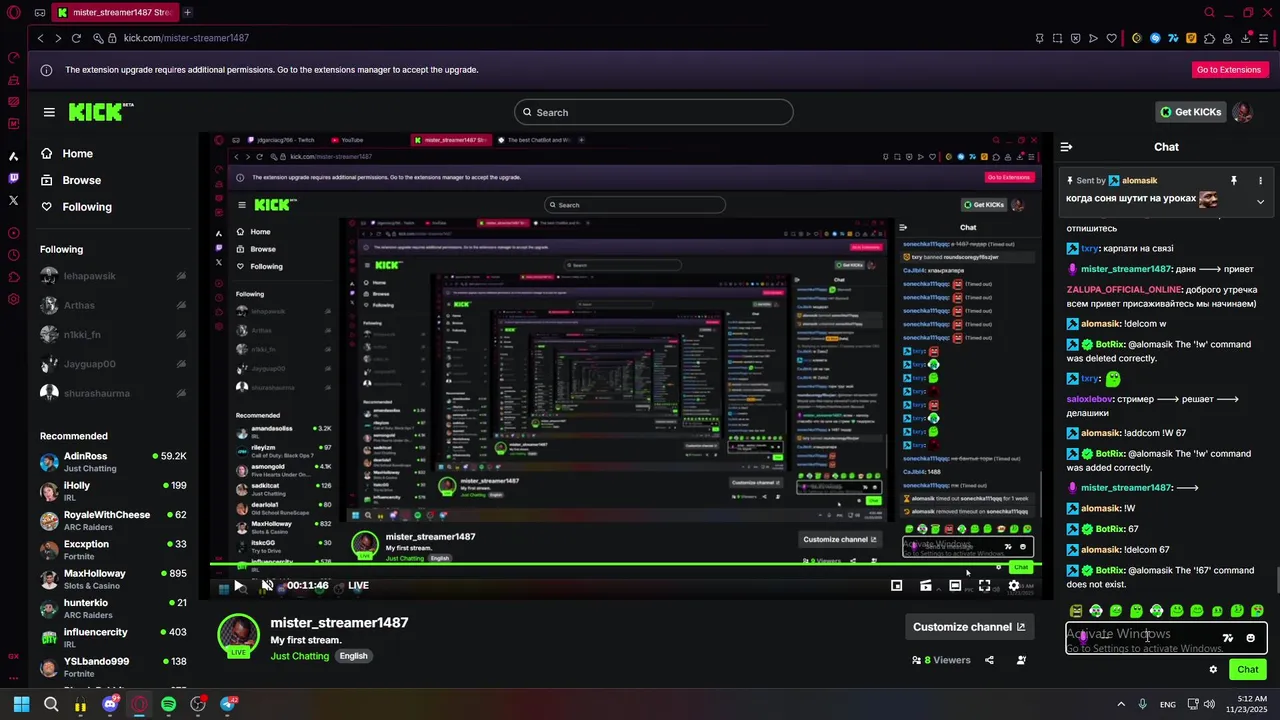This screenshot has height=720, width=1280.
Task: Open browser downloads icon
Action: coord(1247,38)
